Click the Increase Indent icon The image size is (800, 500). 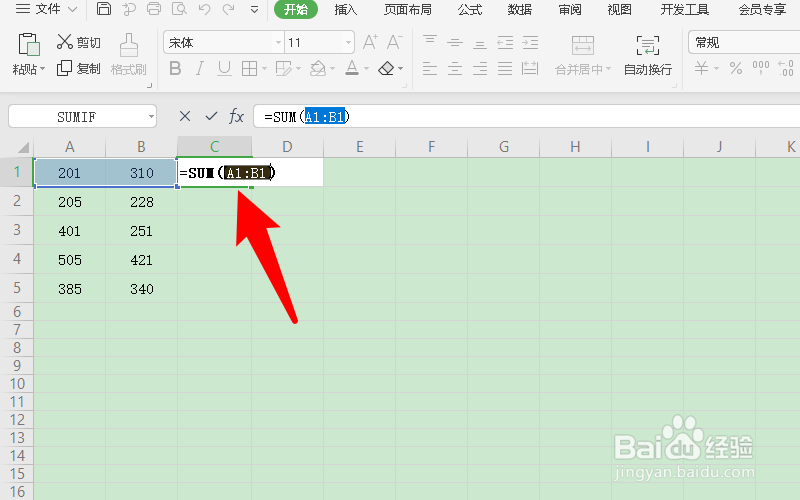[530, 42]
